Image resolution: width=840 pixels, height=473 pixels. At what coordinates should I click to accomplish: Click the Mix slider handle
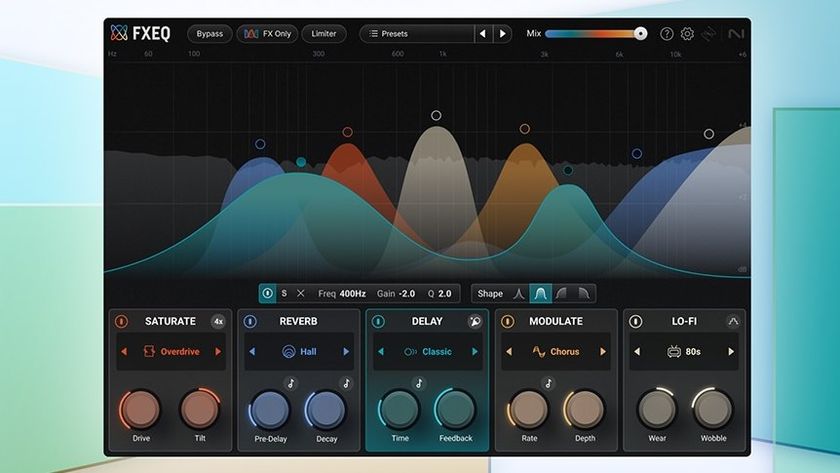[x=640, y=33]
